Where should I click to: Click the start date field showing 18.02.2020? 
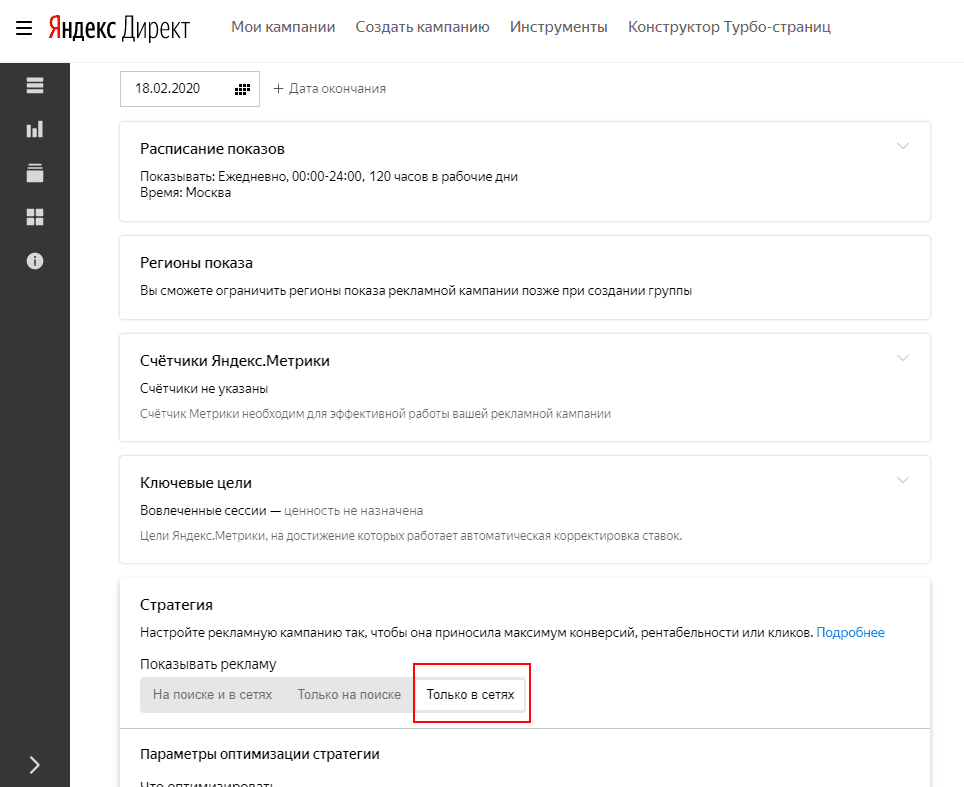[168, 89]
